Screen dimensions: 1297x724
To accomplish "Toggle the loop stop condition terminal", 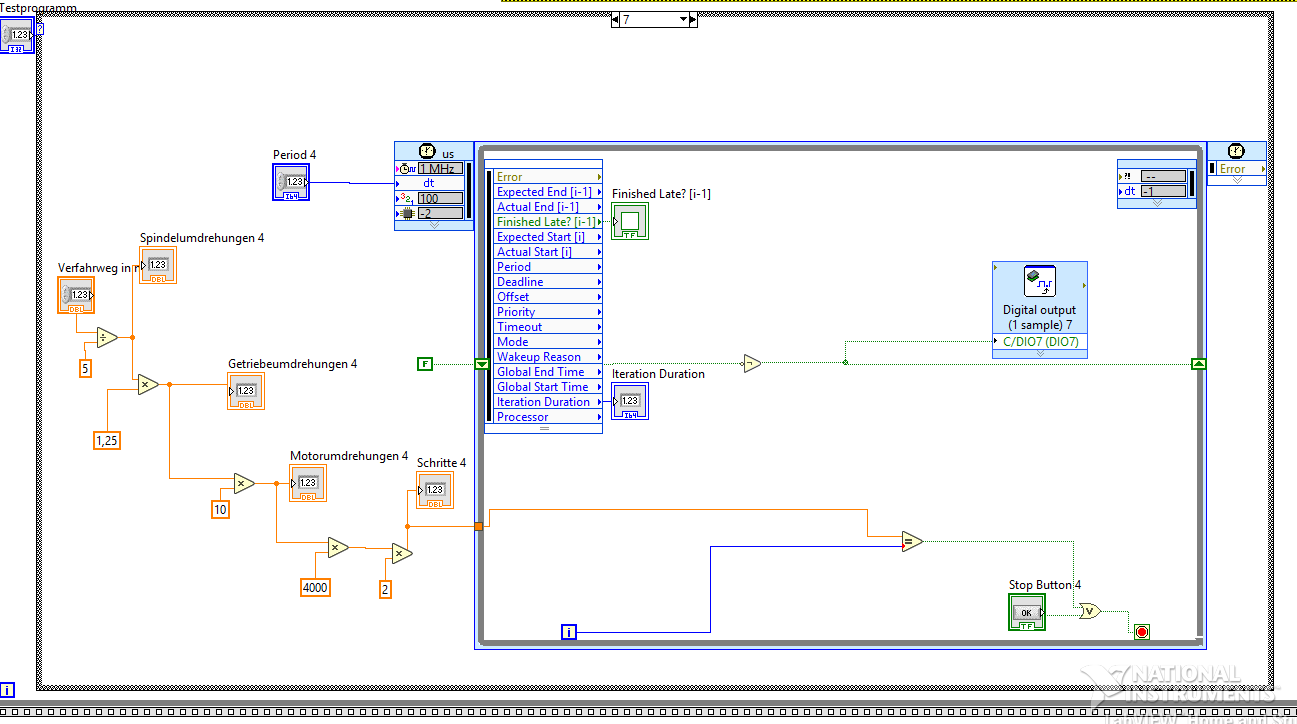I will 1142,631.
